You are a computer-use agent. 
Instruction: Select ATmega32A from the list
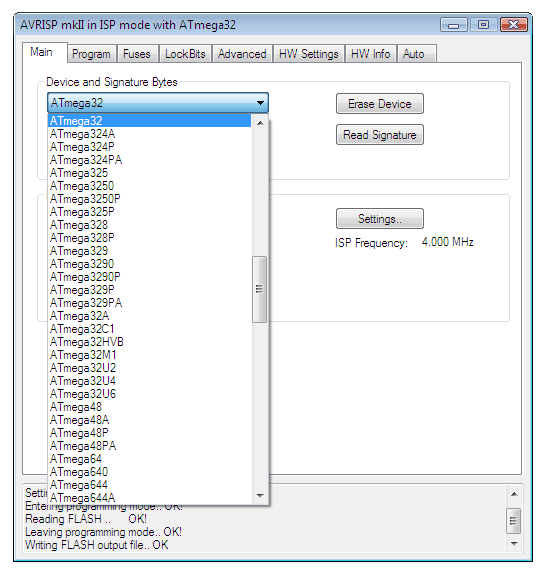click(x=149, y=316)
